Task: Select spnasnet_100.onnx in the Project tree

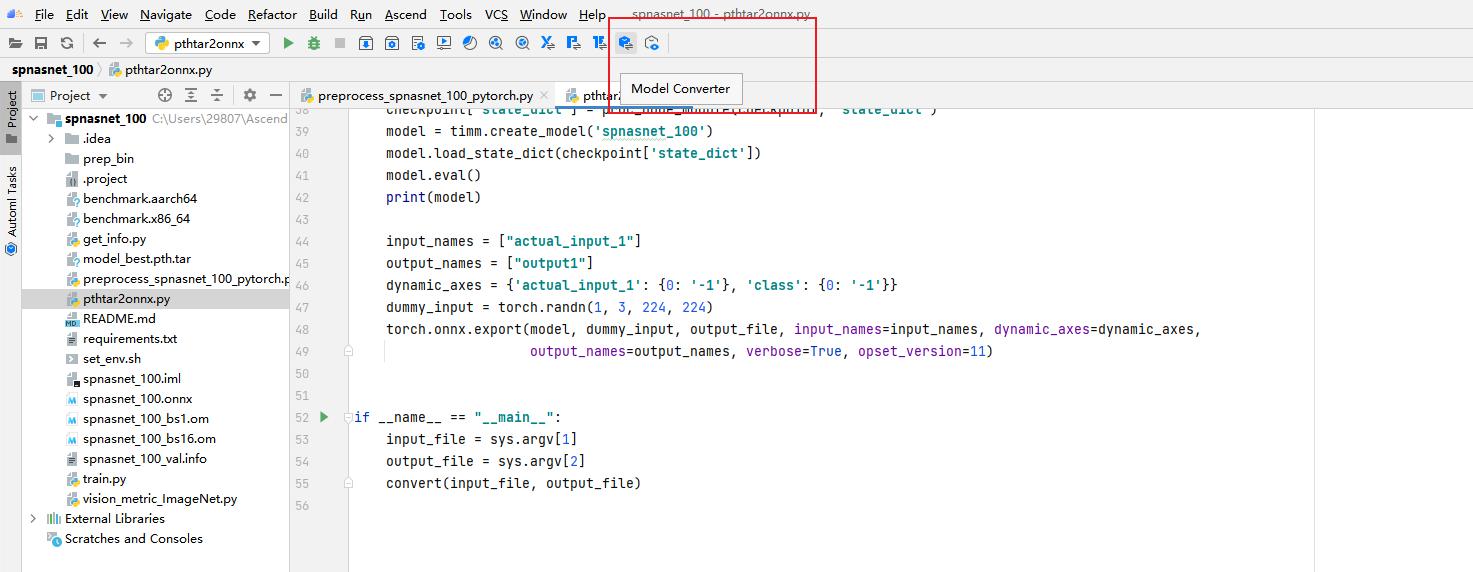Action: [x=137, y=398]
